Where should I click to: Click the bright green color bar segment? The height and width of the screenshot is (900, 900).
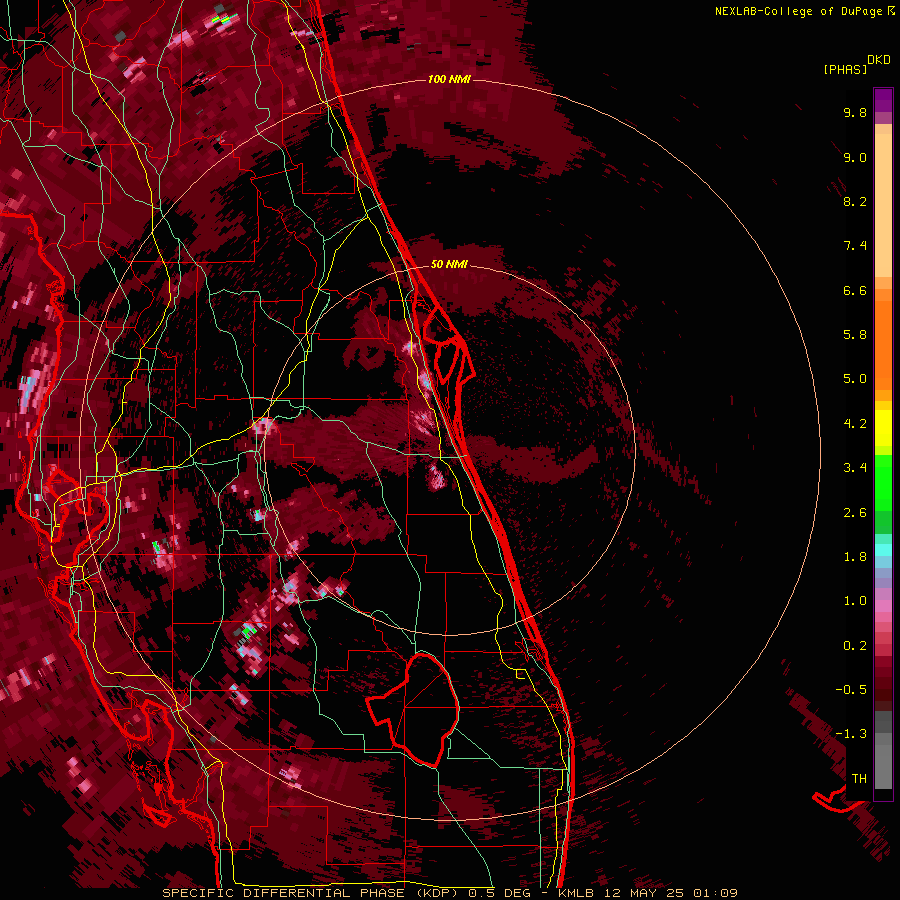(883, 483)
